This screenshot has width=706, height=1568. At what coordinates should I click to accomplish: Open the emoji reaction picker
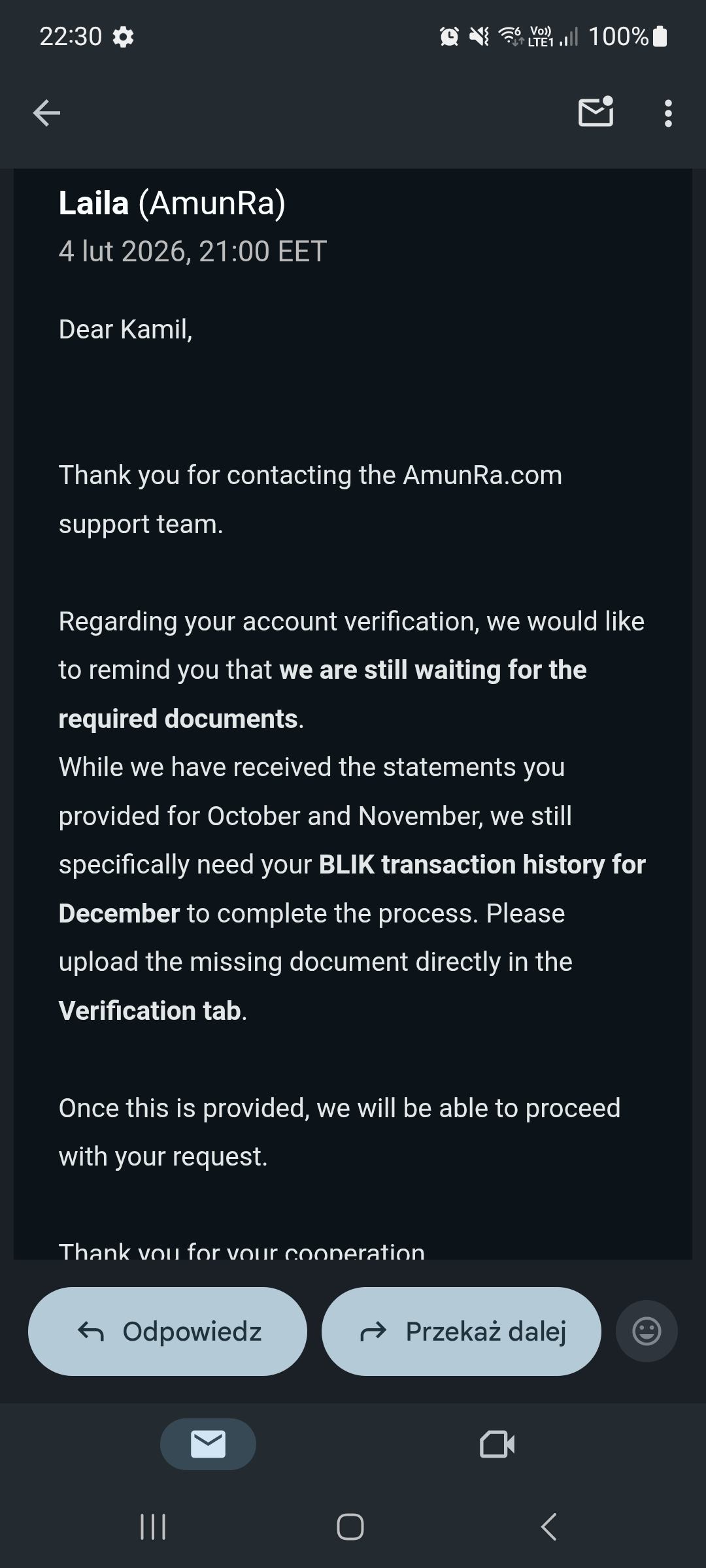coord(647,1331)
